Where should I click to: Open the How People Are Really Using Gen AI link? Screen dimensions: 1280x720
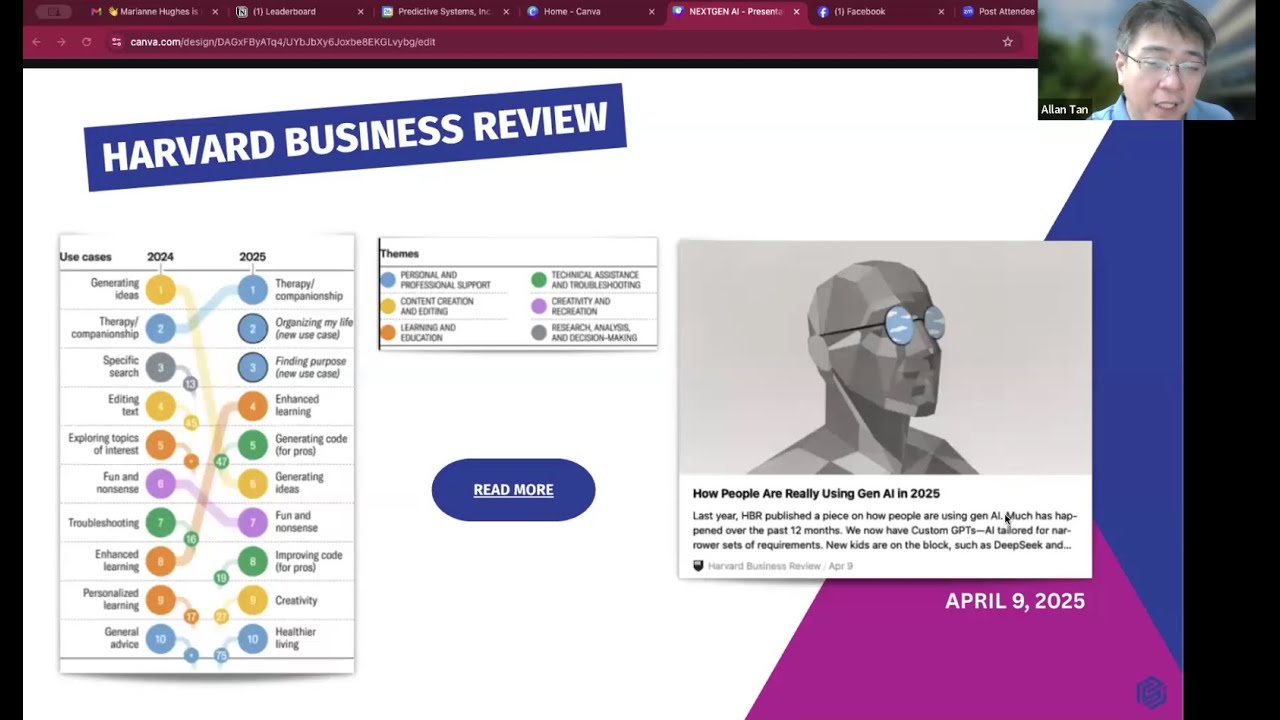[816, 493]
